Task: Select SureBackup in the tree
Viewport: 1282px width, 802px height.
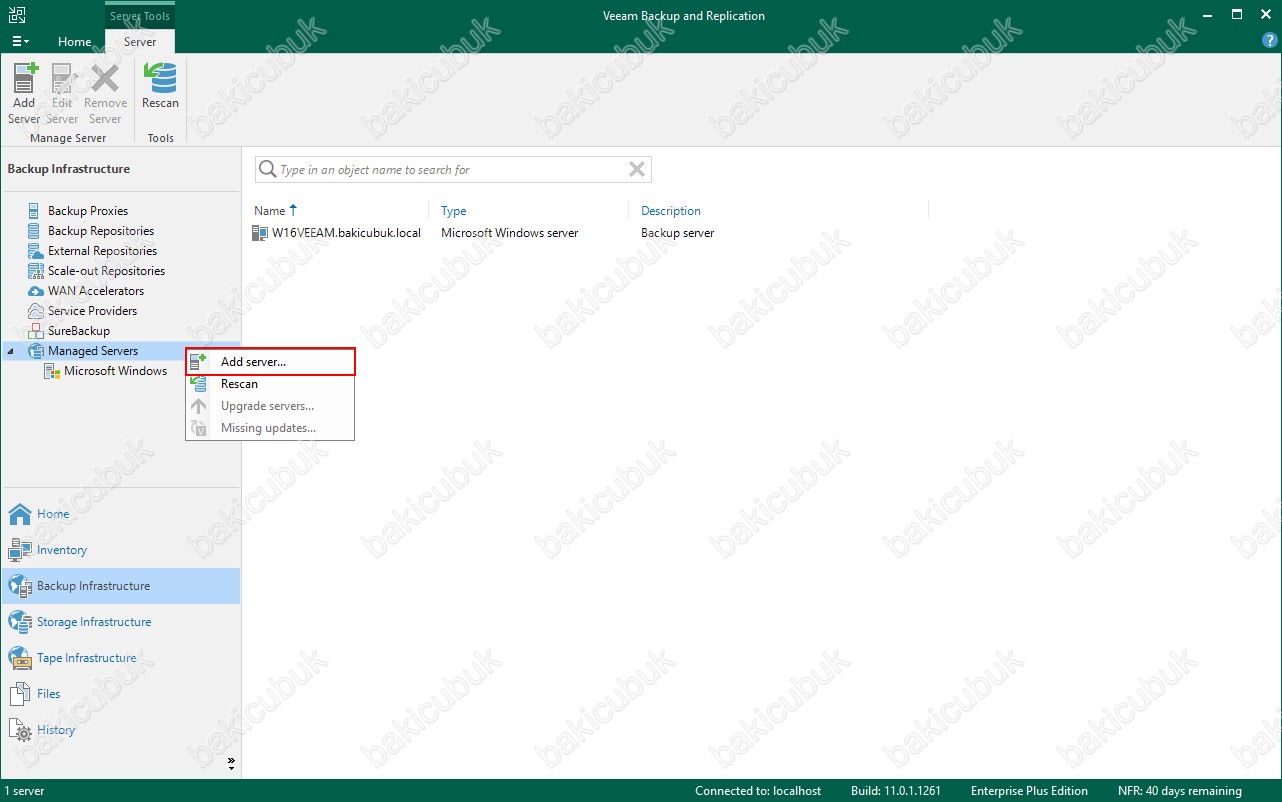Action: click(x=79, y=331)
